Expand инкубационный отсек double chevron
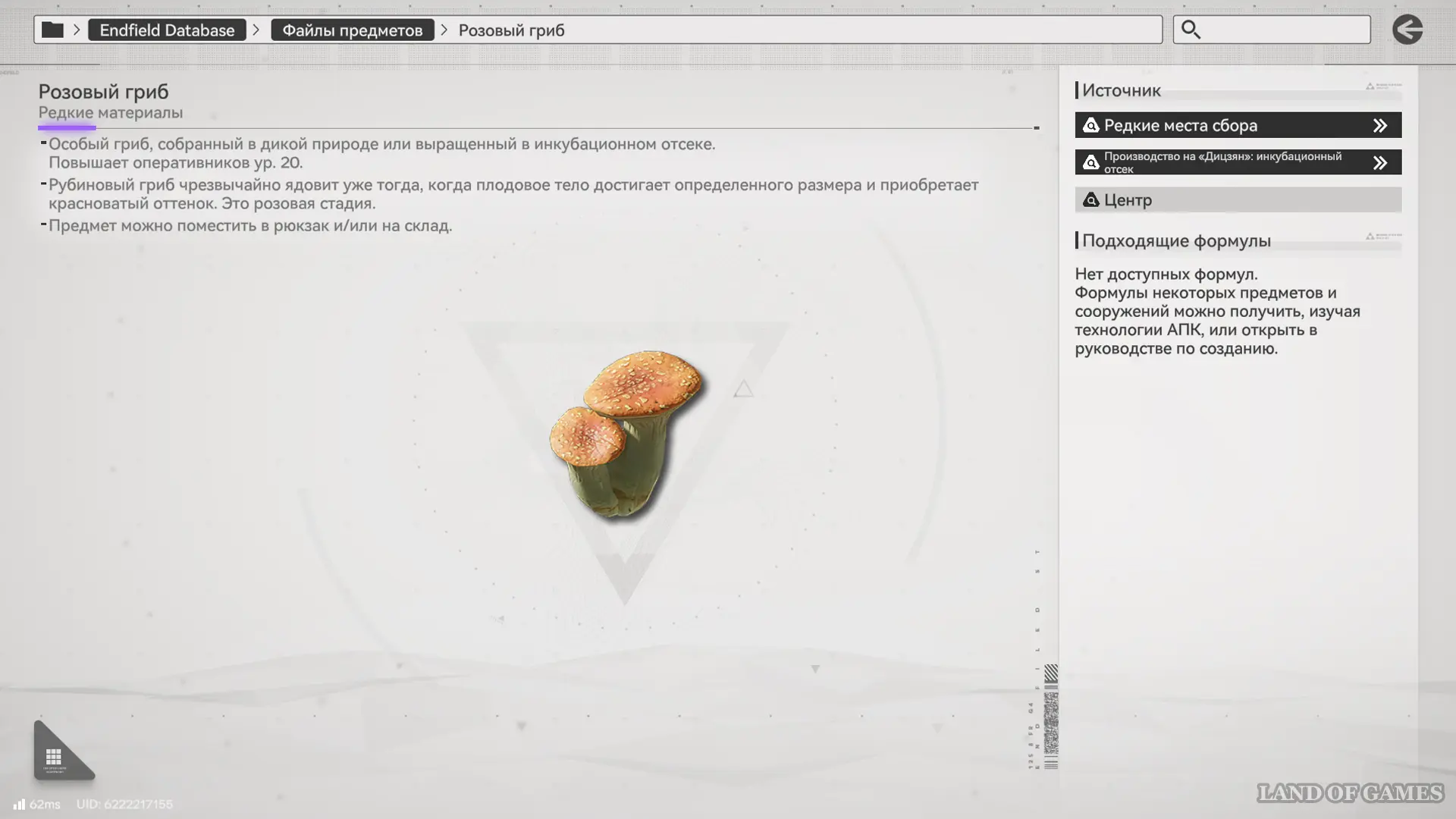This screenshot has height=819, width=1456. click(1380, 162)
